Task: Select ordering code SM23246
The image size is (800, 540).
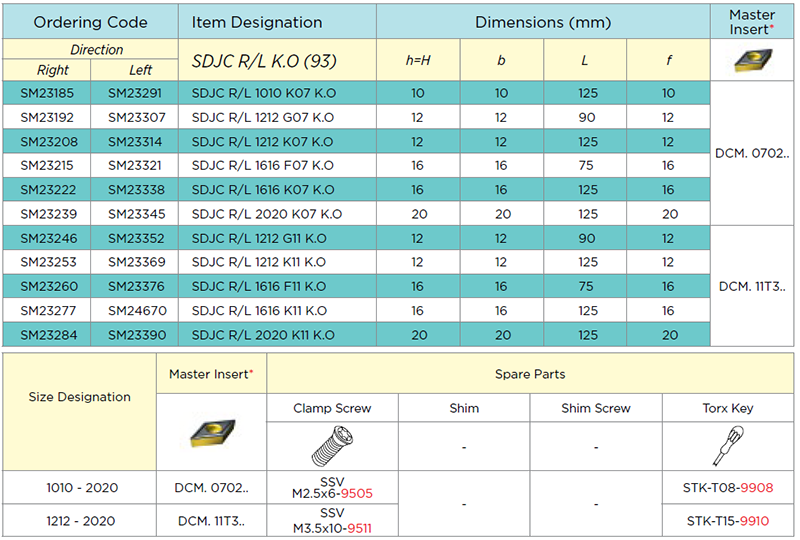Action: tap(49, 238)
